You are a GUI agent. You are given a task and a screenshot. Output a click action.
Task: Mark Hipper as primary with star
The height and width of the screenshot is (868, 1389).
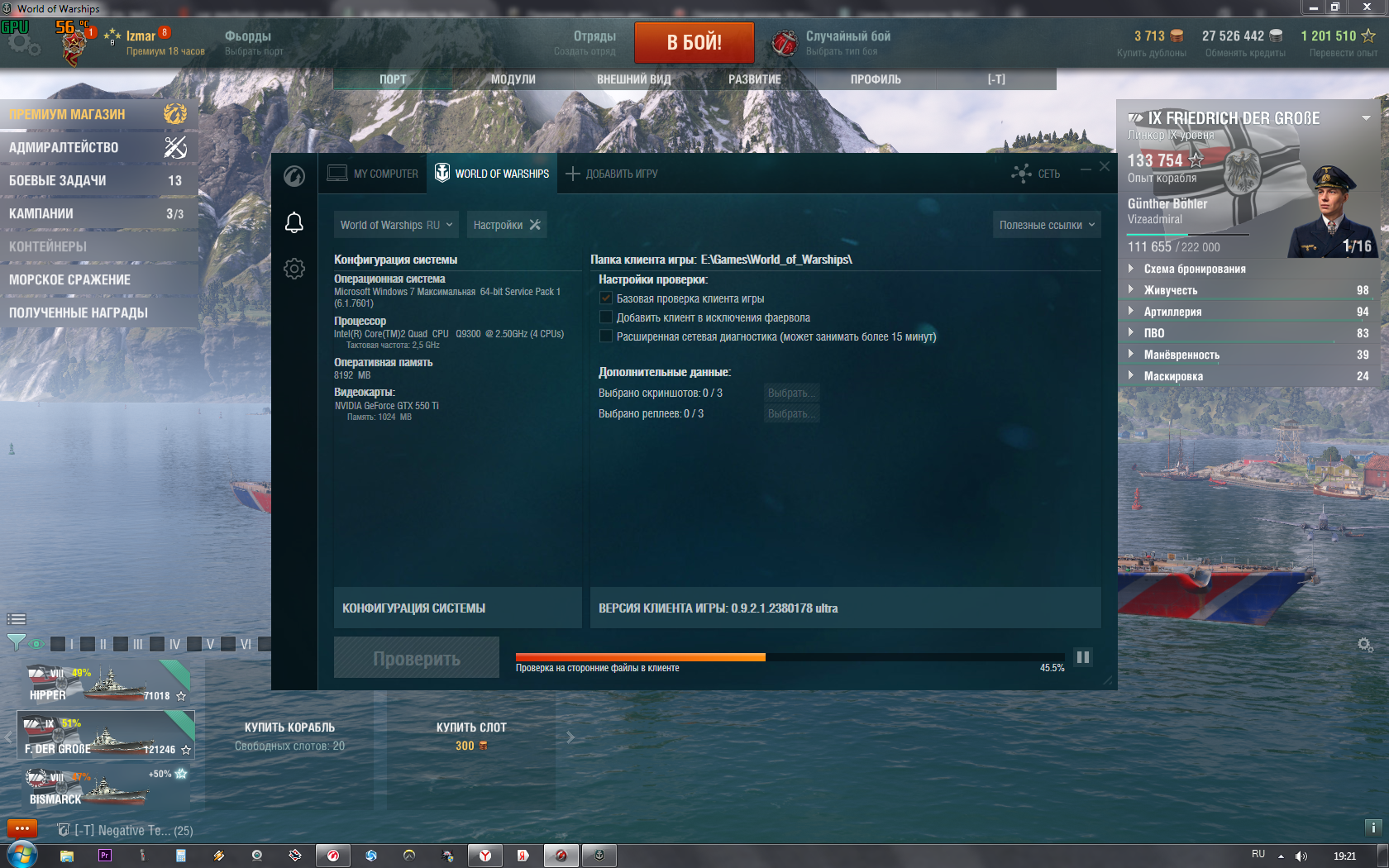click(181, 696)
